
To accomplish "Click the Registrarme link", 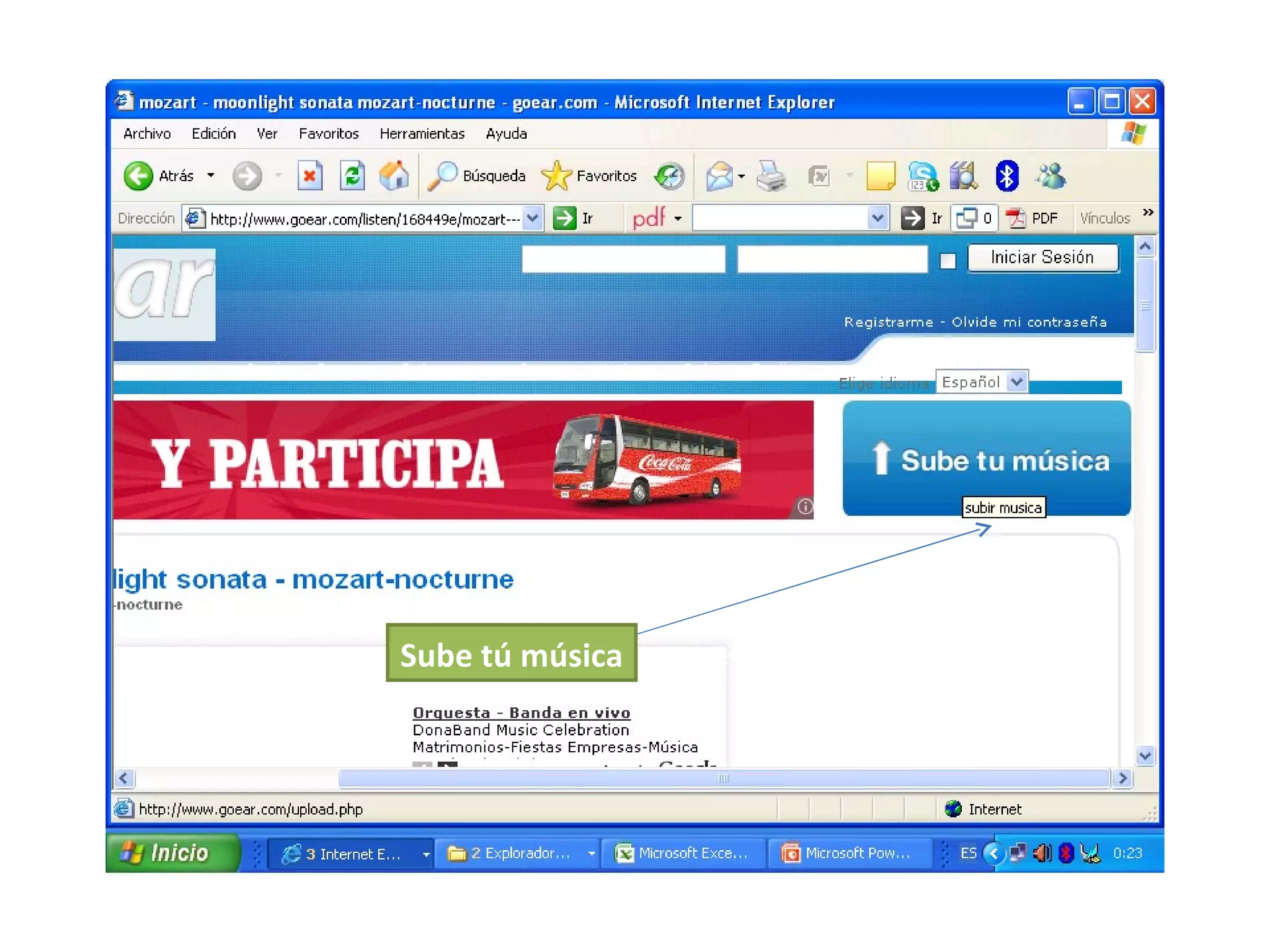I will point(888,322).
